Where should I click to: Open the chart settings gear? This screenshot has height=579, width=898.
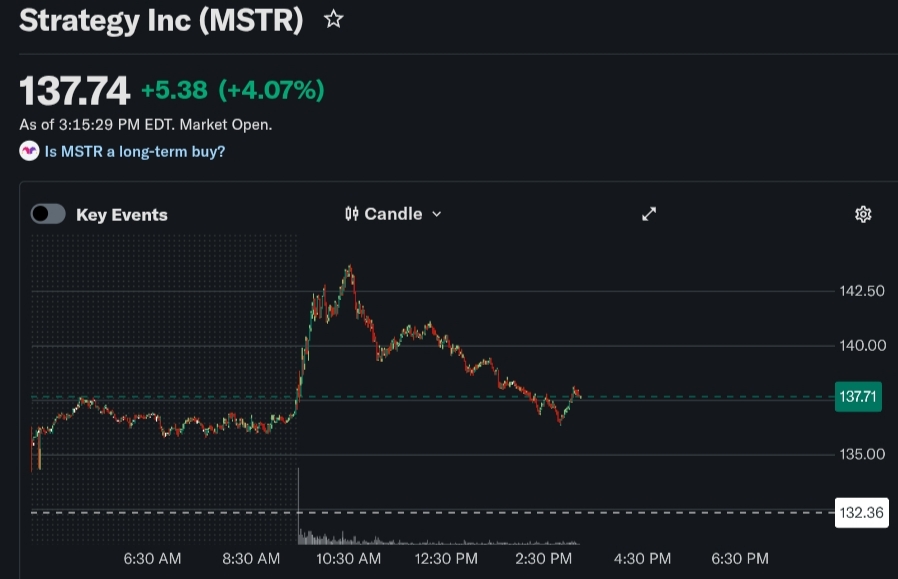(x=862, y=214)
